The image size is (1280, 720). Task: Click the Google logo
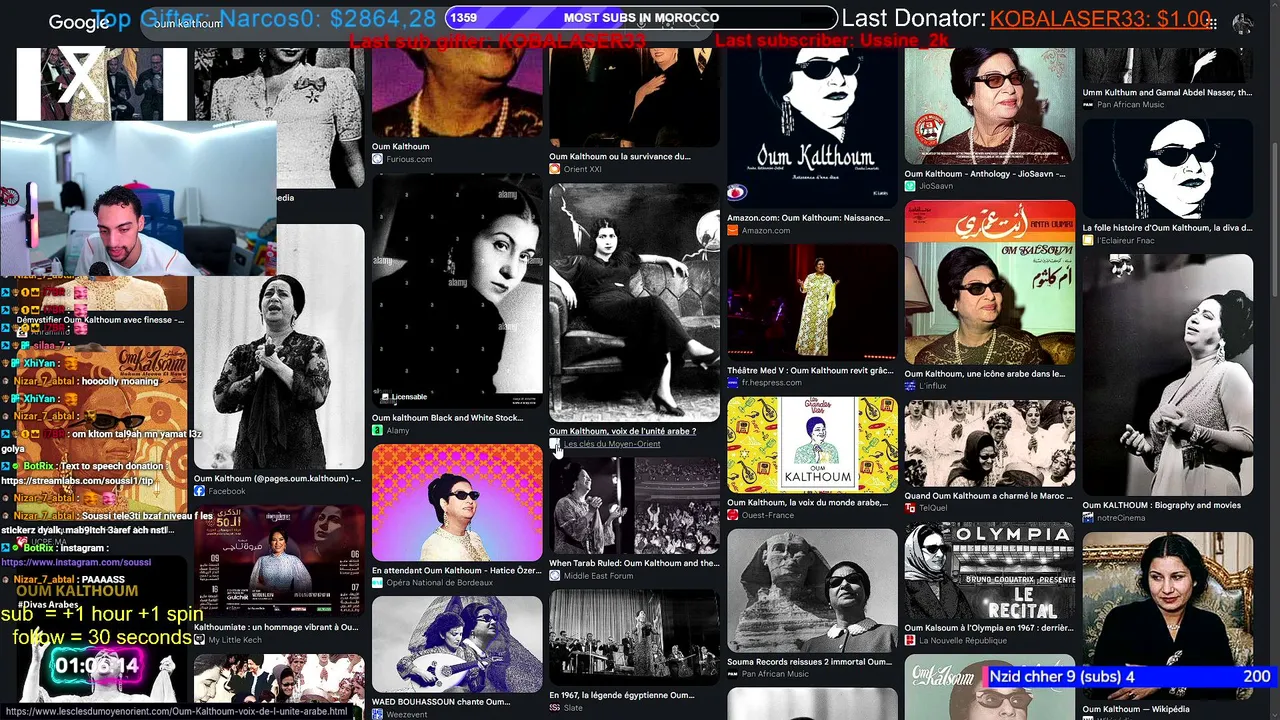[79, 23]
